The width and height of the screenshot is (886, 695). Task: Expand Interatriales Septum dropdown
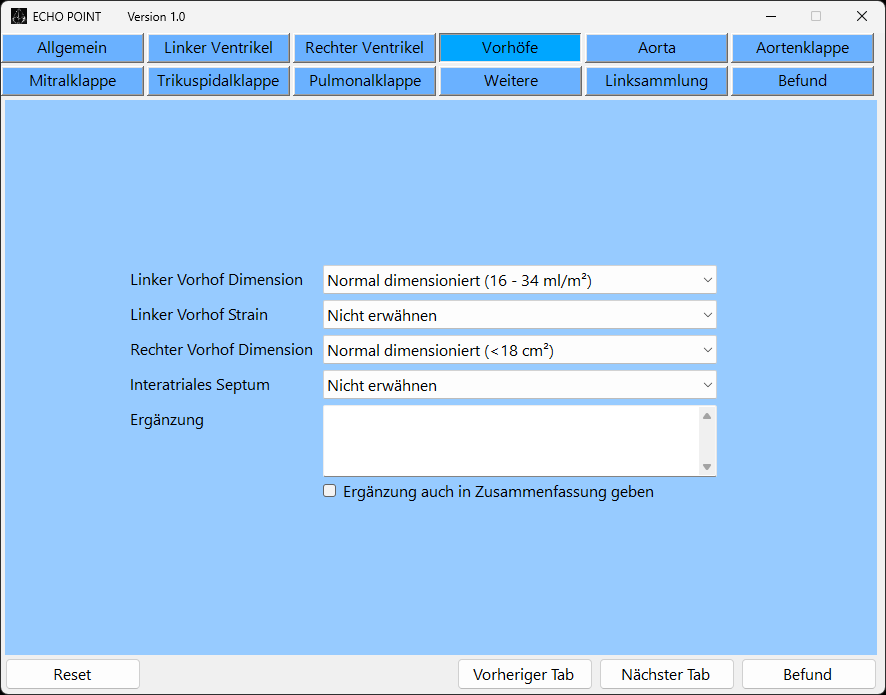point(519,385)
